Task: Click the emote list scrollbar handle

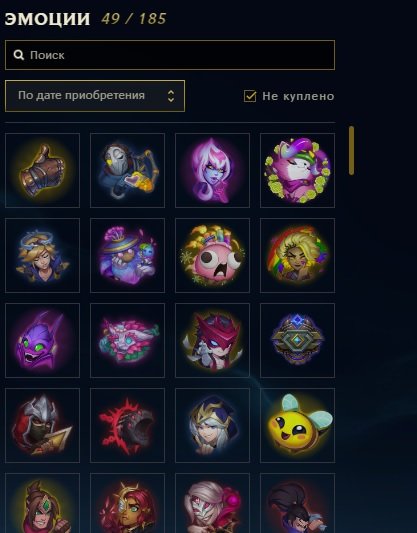Action: (x=351, y=151)
